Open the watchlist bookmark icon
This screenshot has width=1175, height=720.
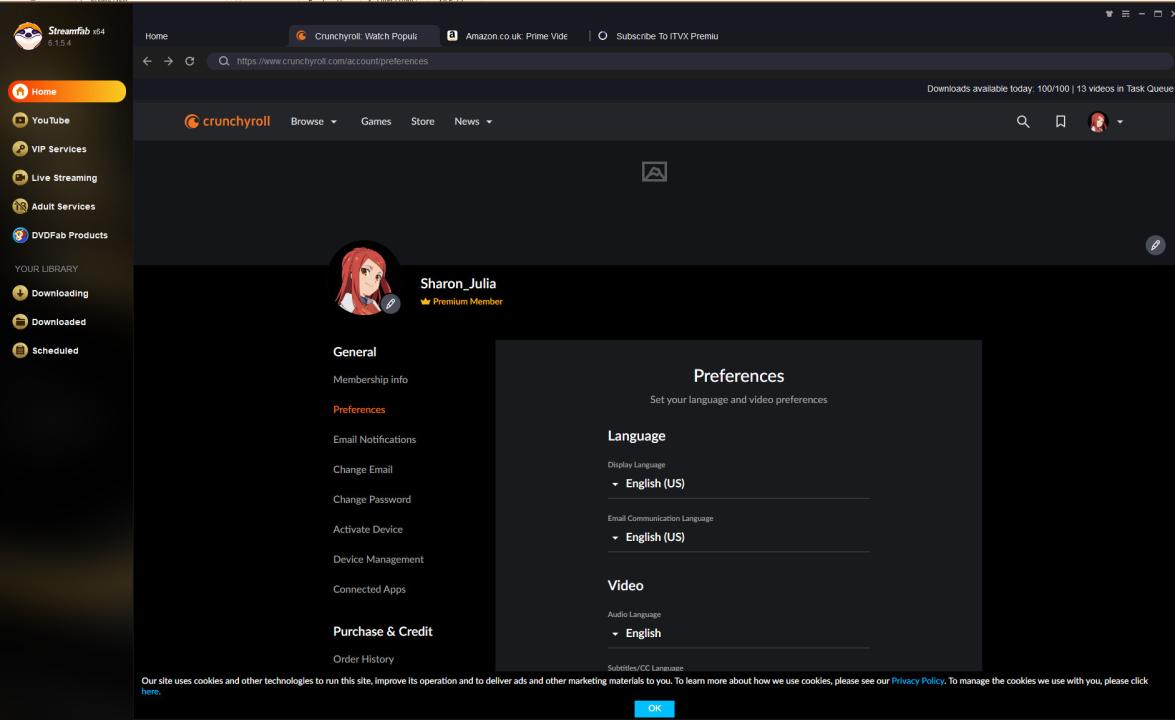click(x=1060, y=121)
